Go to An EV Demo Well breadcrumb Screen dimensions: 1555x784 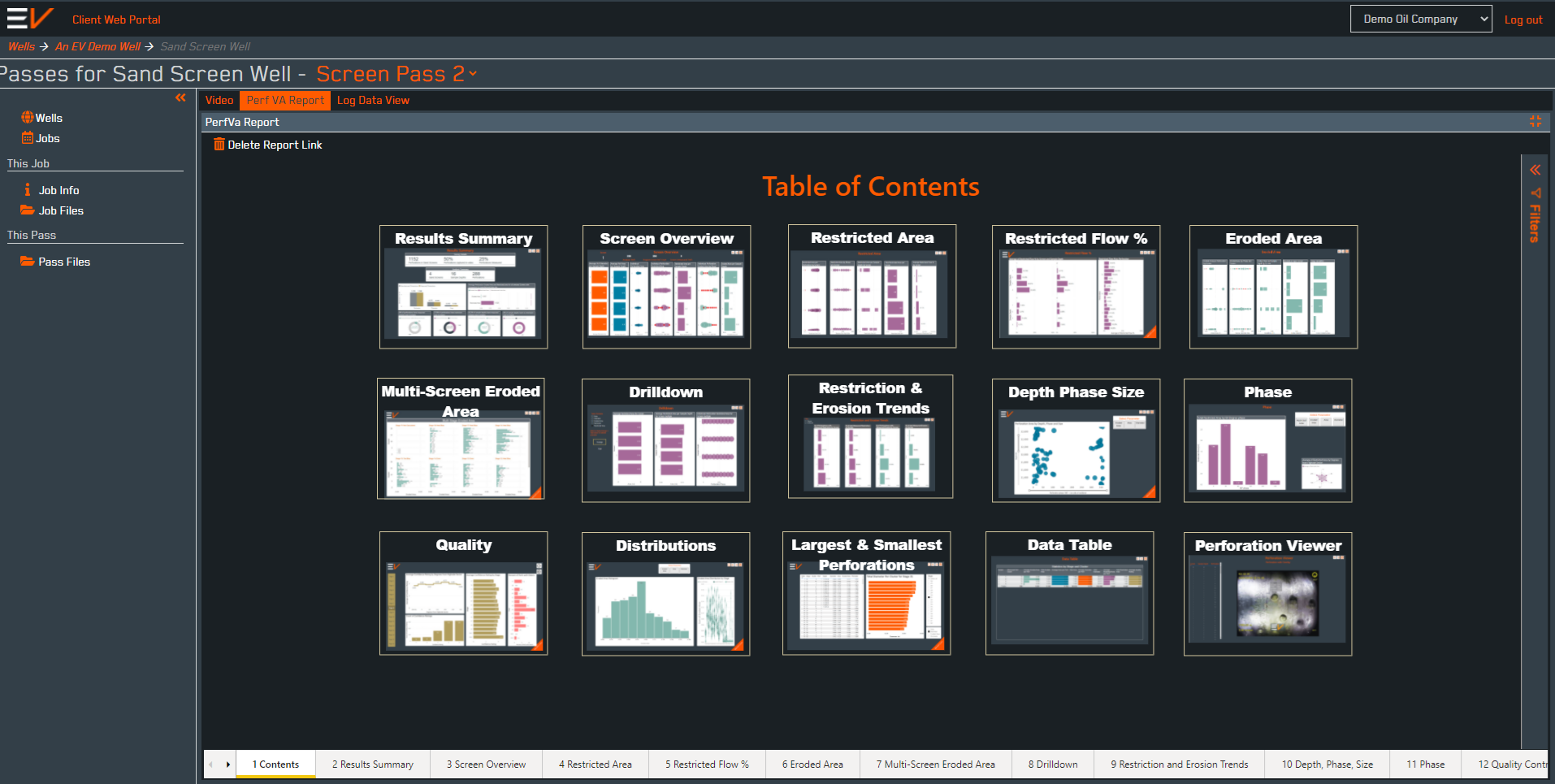point(97,46)
